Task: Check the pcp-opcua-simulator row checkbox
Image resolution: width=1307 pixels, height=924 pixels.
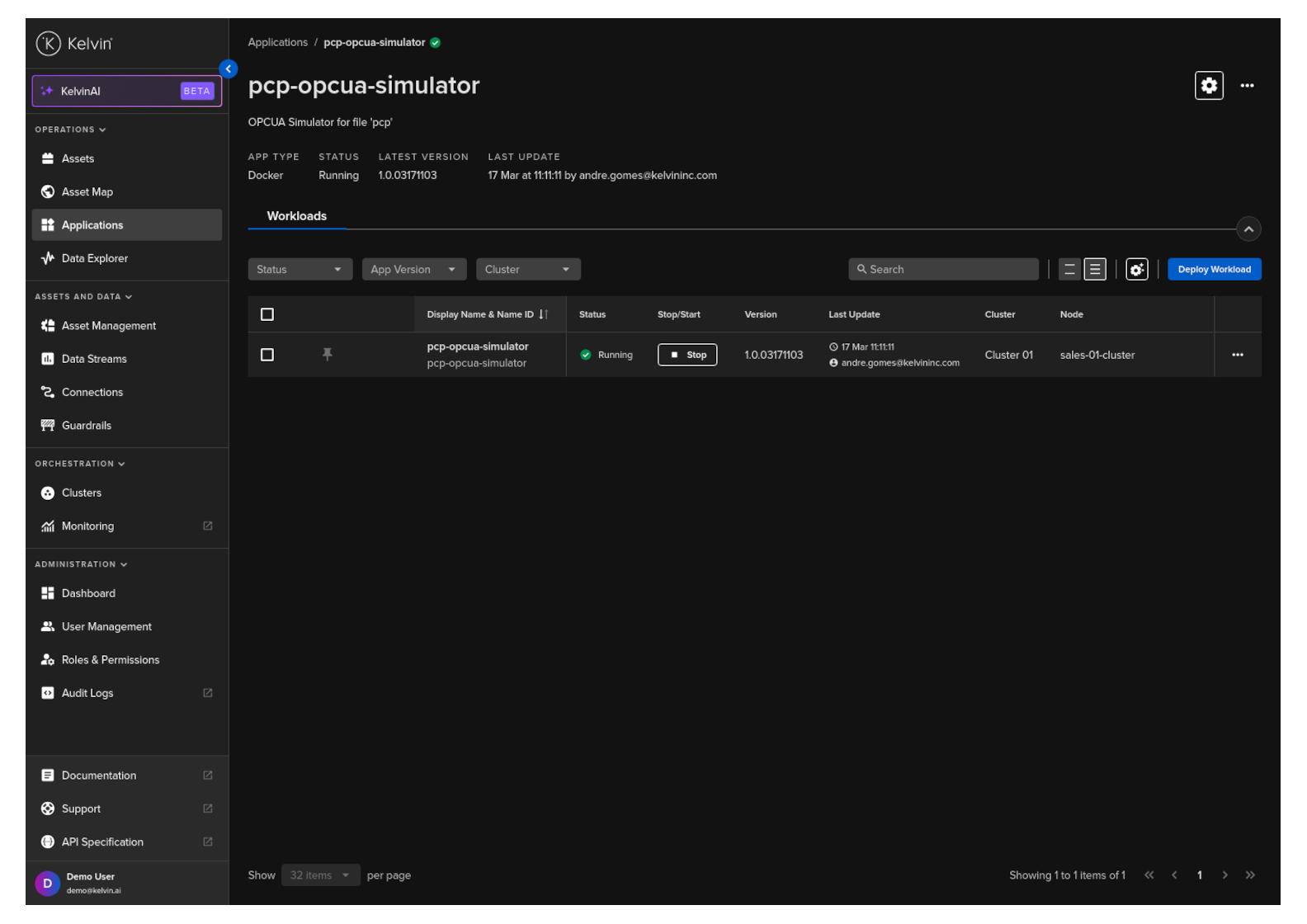Action: (x=267, y=355)
